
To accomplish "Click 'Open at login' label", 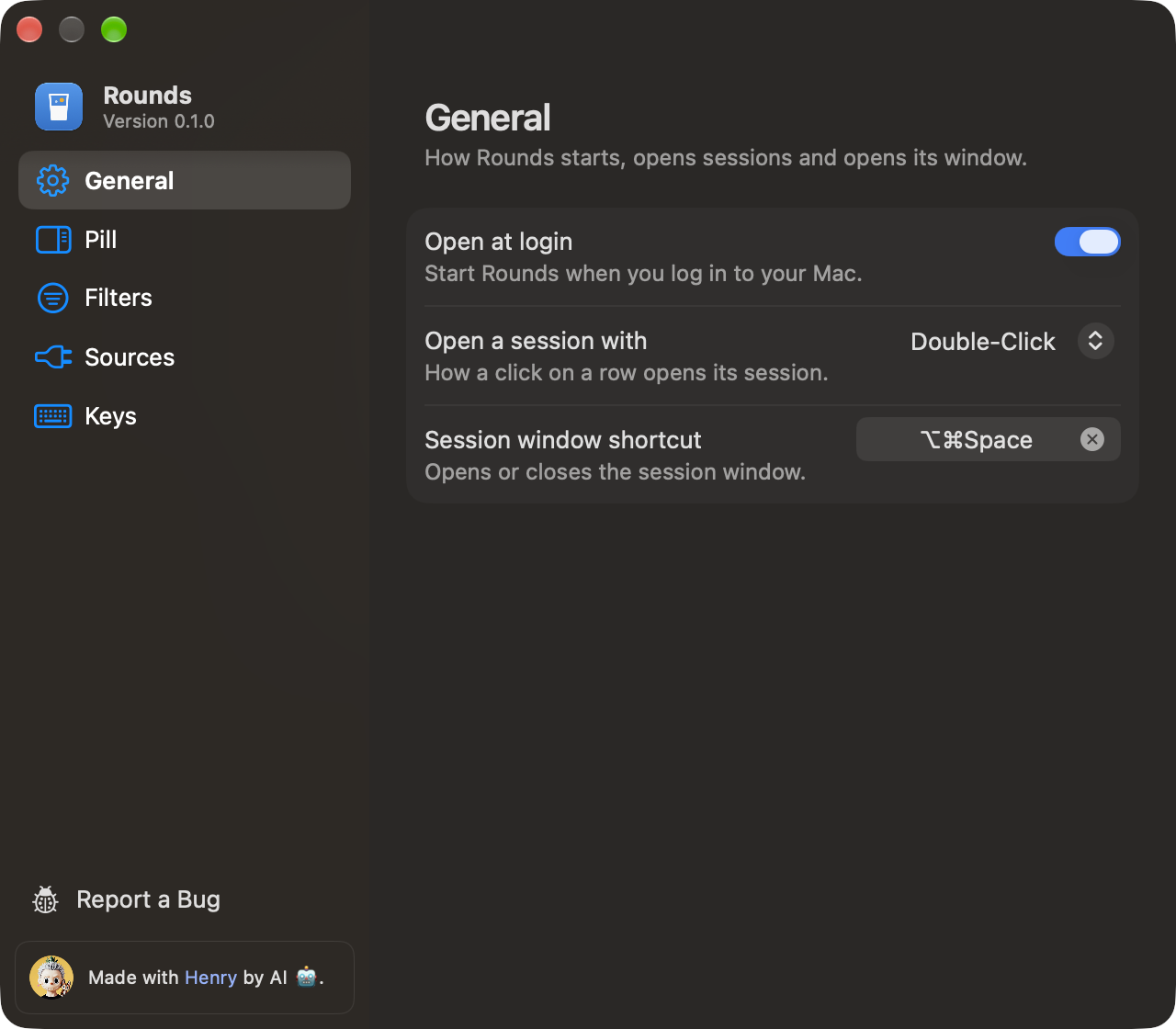I will (499, 242).
